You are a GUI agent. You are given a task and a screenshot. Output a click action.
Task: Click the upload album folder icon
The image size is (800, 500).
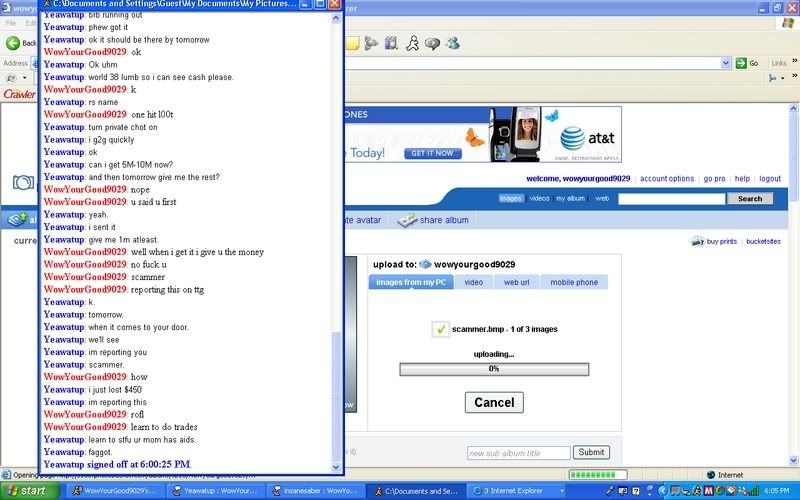(x=425, y=264)
